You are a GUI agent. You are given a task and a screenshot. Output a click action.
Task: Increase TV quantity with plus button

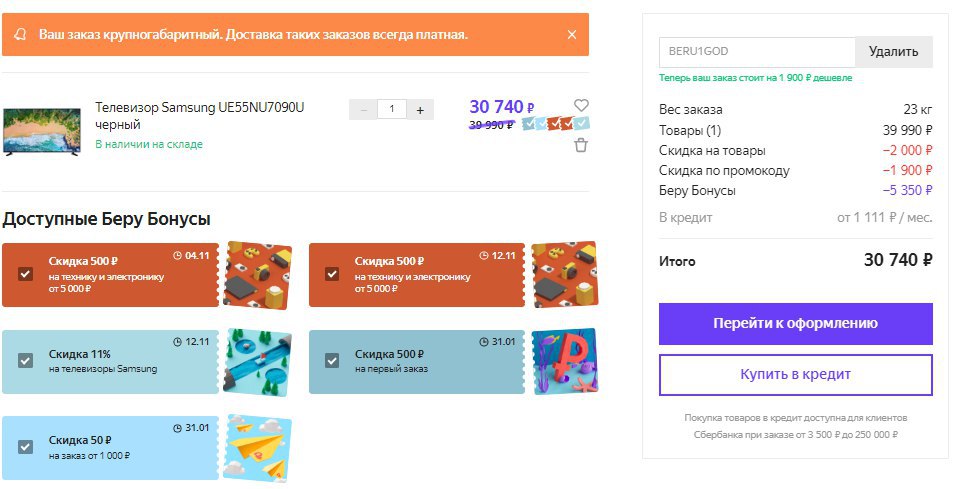420,110
